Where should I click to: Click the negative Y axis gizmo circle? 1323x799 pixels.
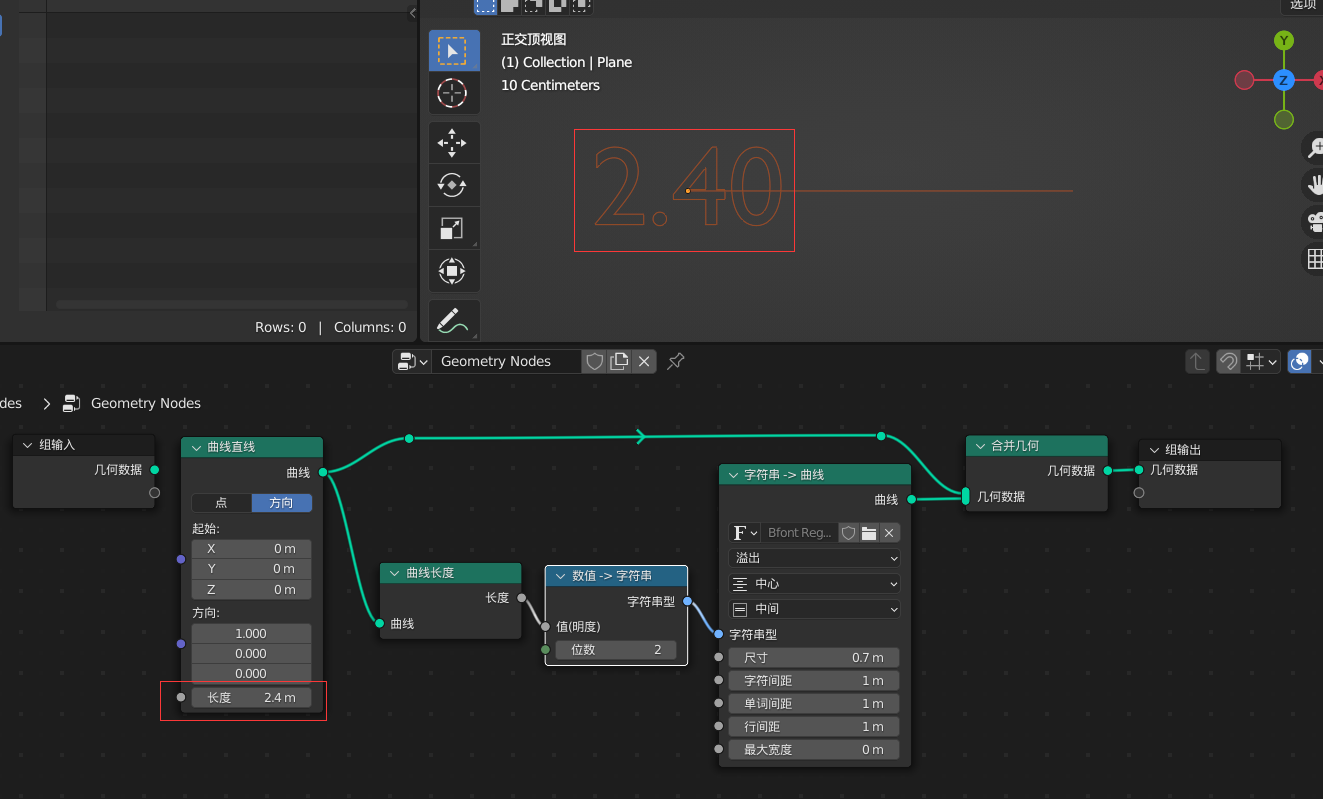click(x=1284, y=119)
